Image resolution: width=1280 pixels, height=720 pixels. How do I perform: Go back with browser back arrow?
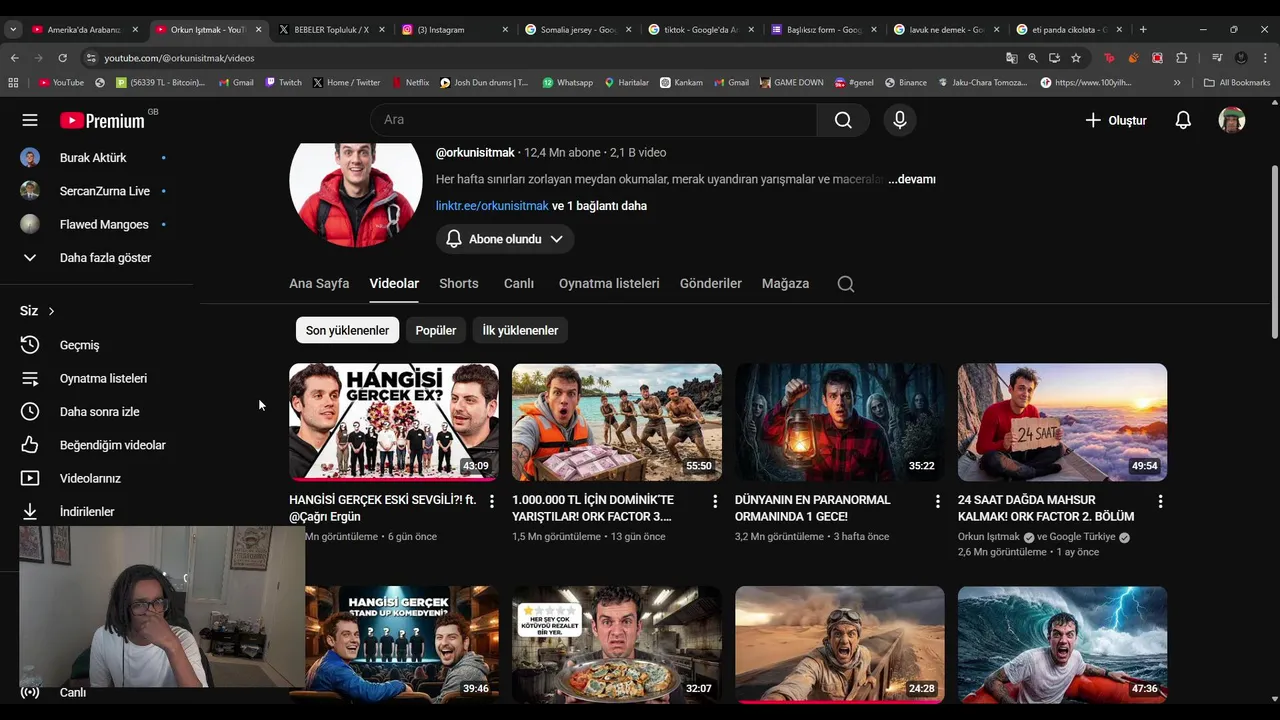(15, 58)
